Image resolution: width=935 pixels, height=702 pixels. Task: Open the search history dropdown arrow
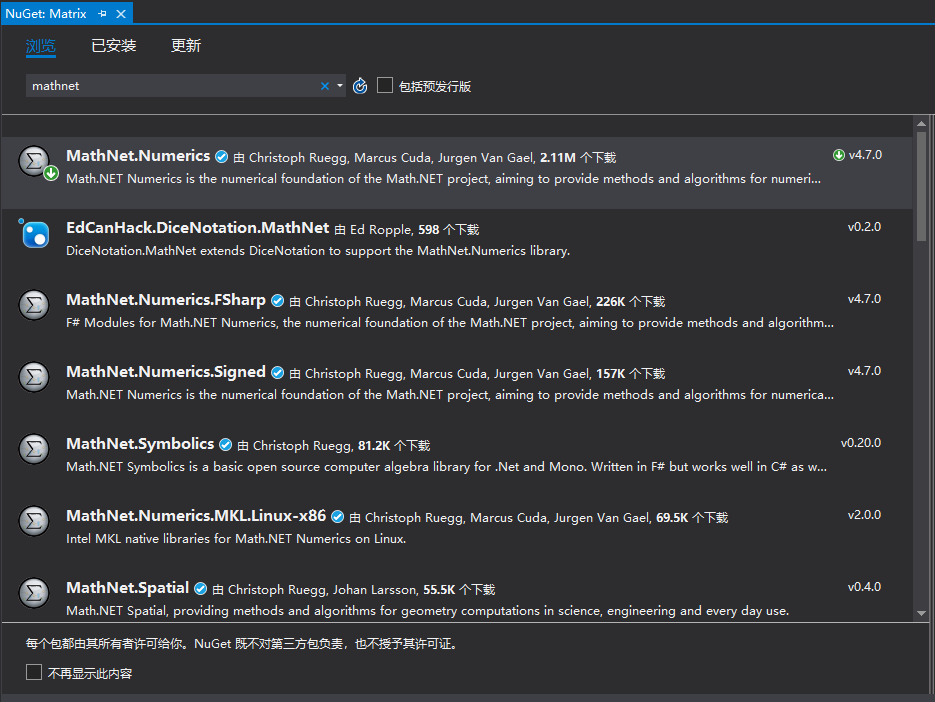coord(339,86)
